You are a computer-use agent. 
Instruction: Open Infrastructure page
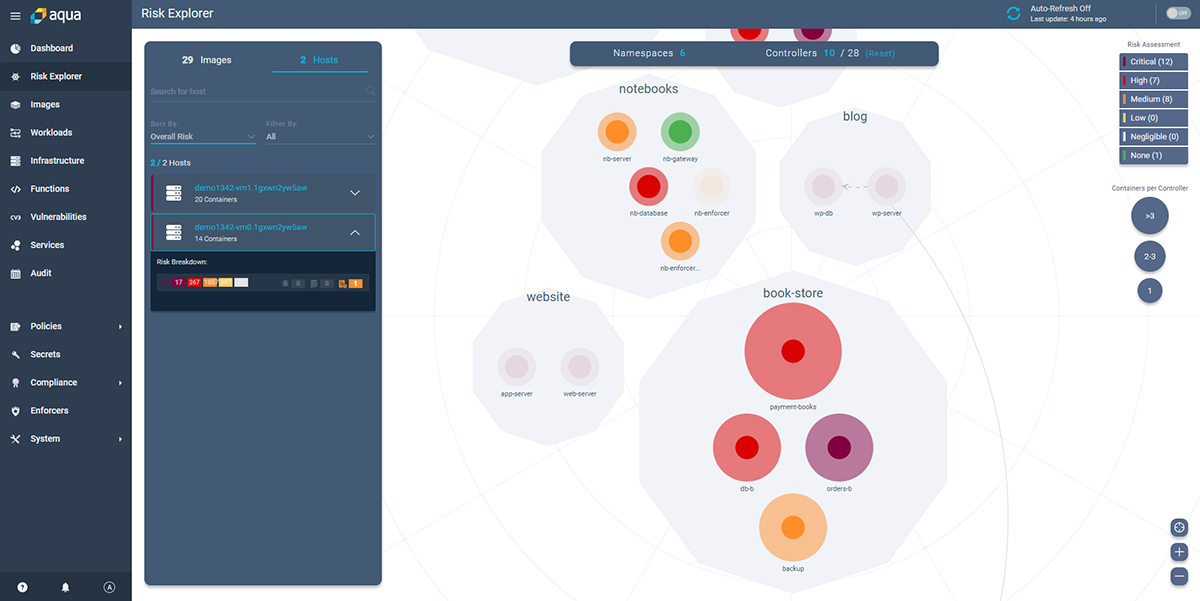(x=65, y=160)
